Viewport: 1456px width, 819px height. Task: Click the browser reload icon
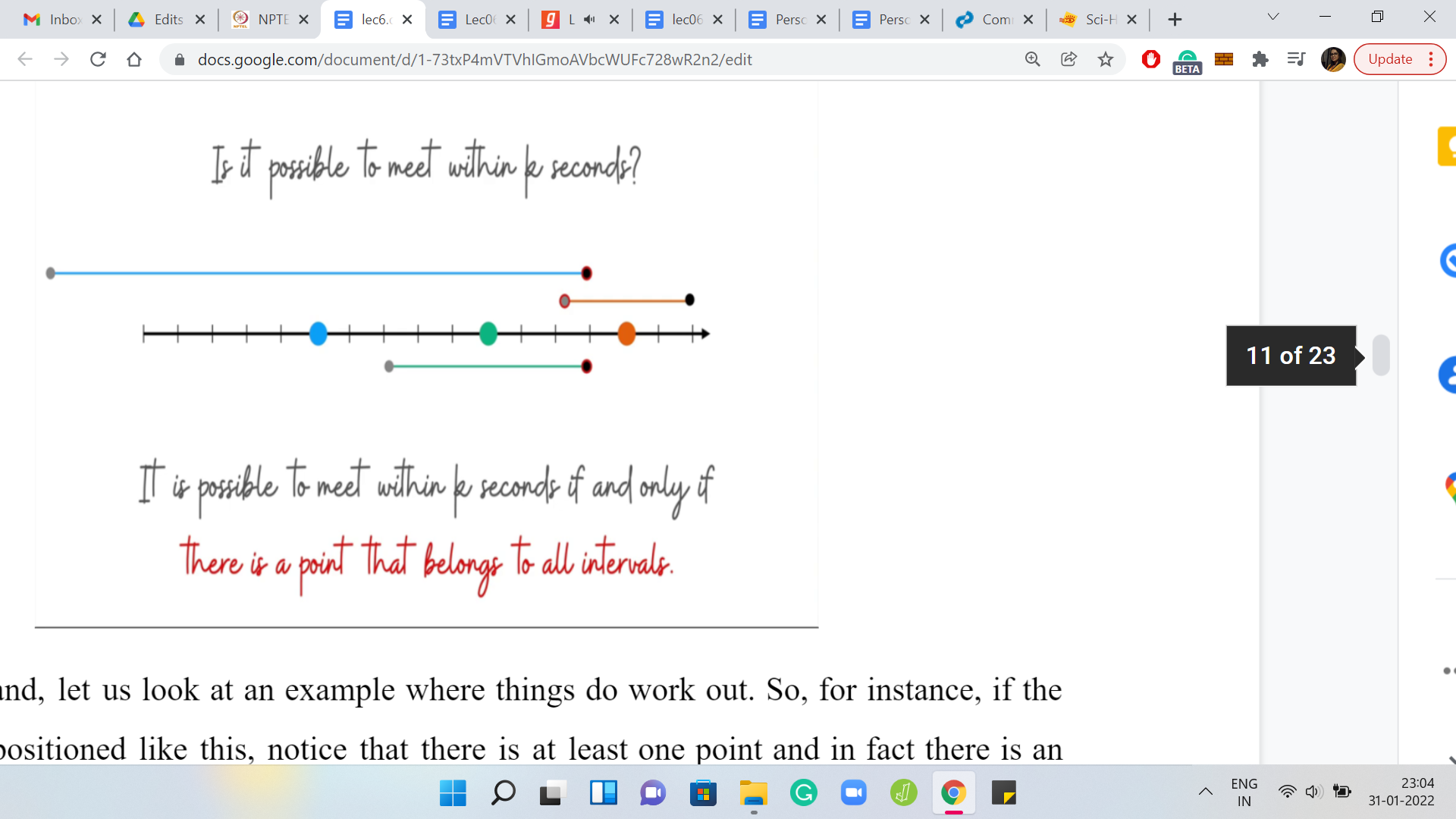[x=98, y=59]
